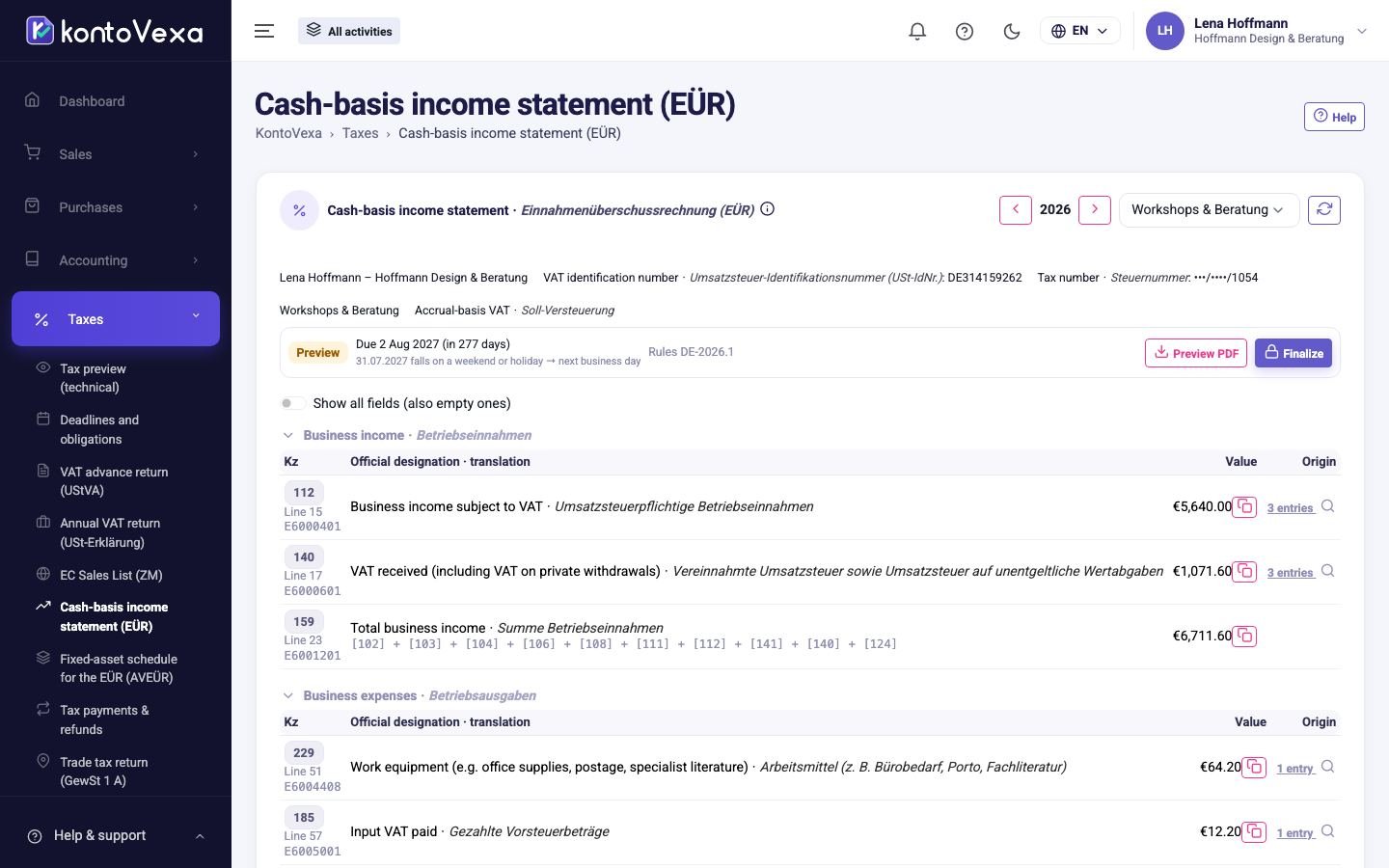Collapse the Business income section
Viewport: 1389px width, 868px height.
[x=287, y=435]
